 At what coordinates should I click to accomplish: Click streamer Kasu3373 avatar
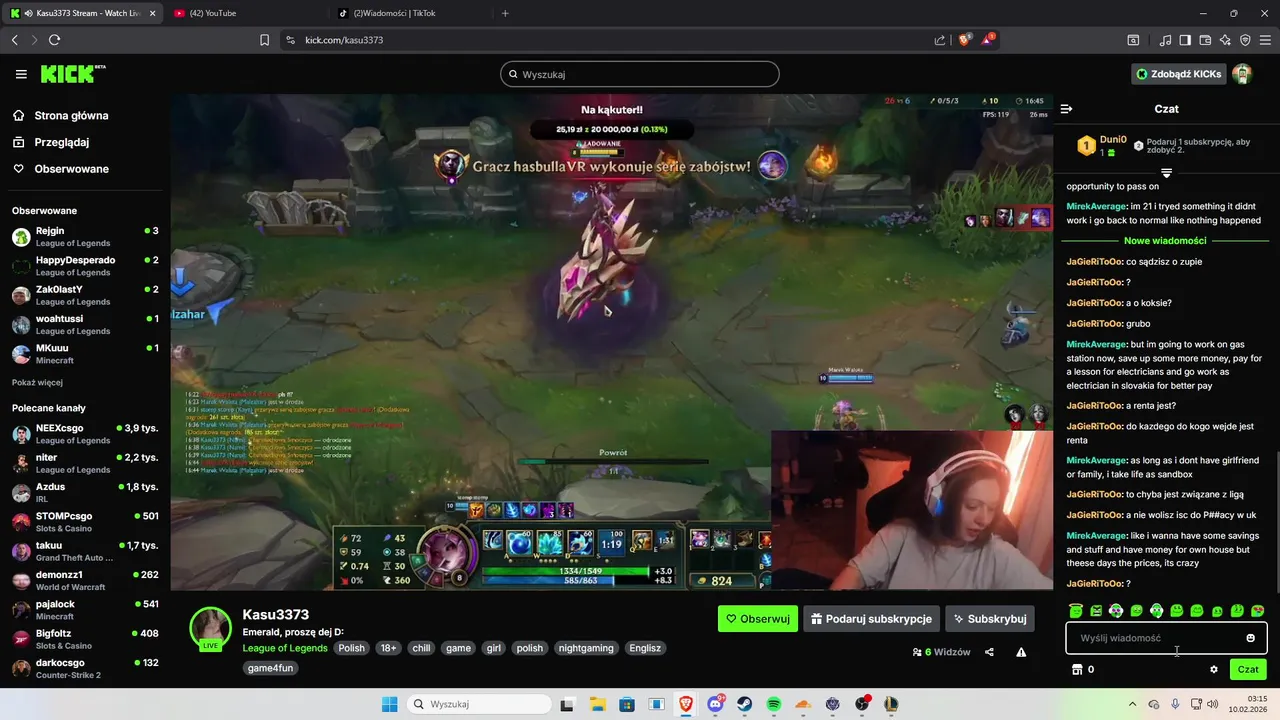211,628
